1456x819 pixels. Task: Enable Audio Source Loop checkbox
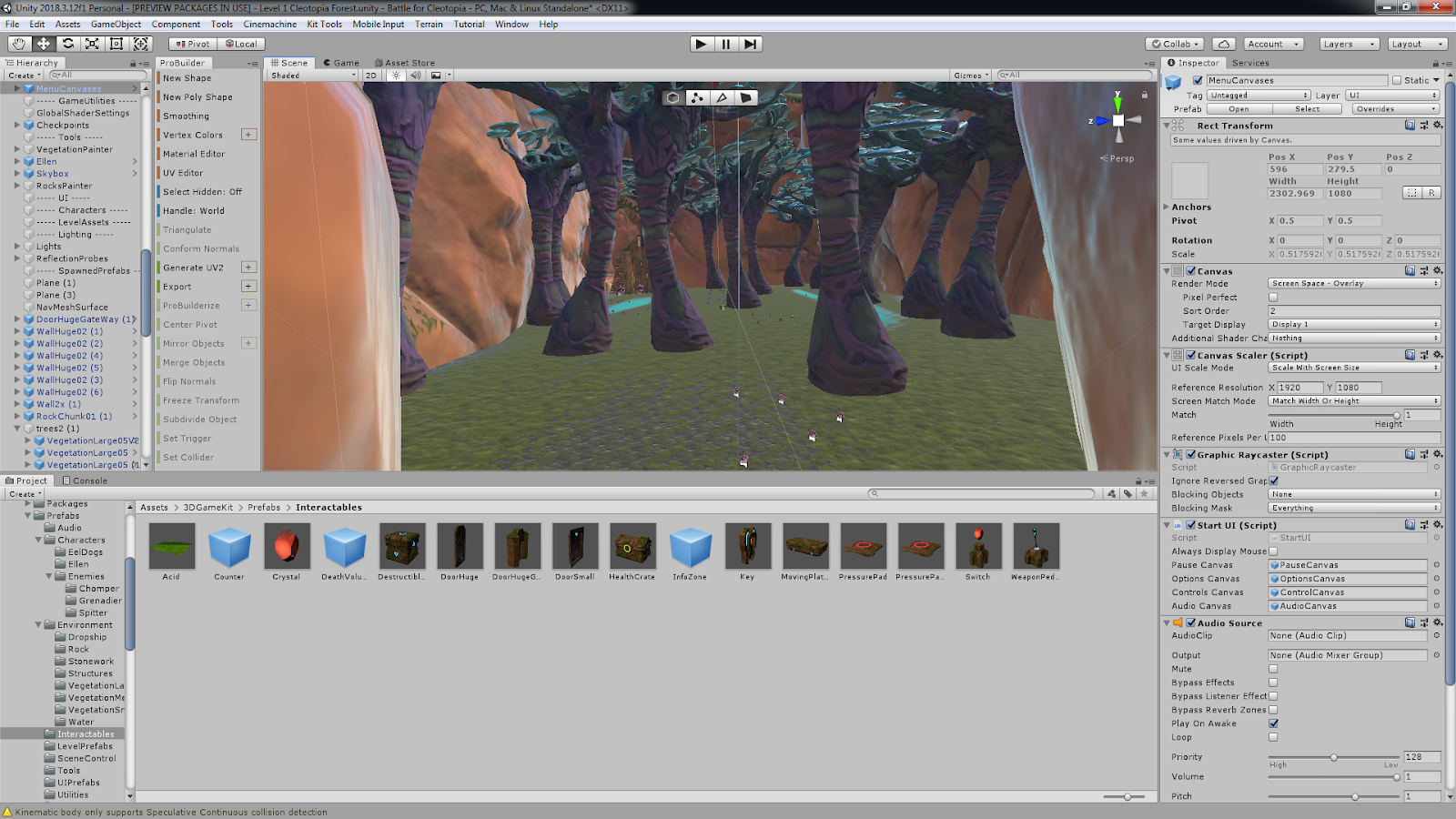click(x=1273, y=737)
